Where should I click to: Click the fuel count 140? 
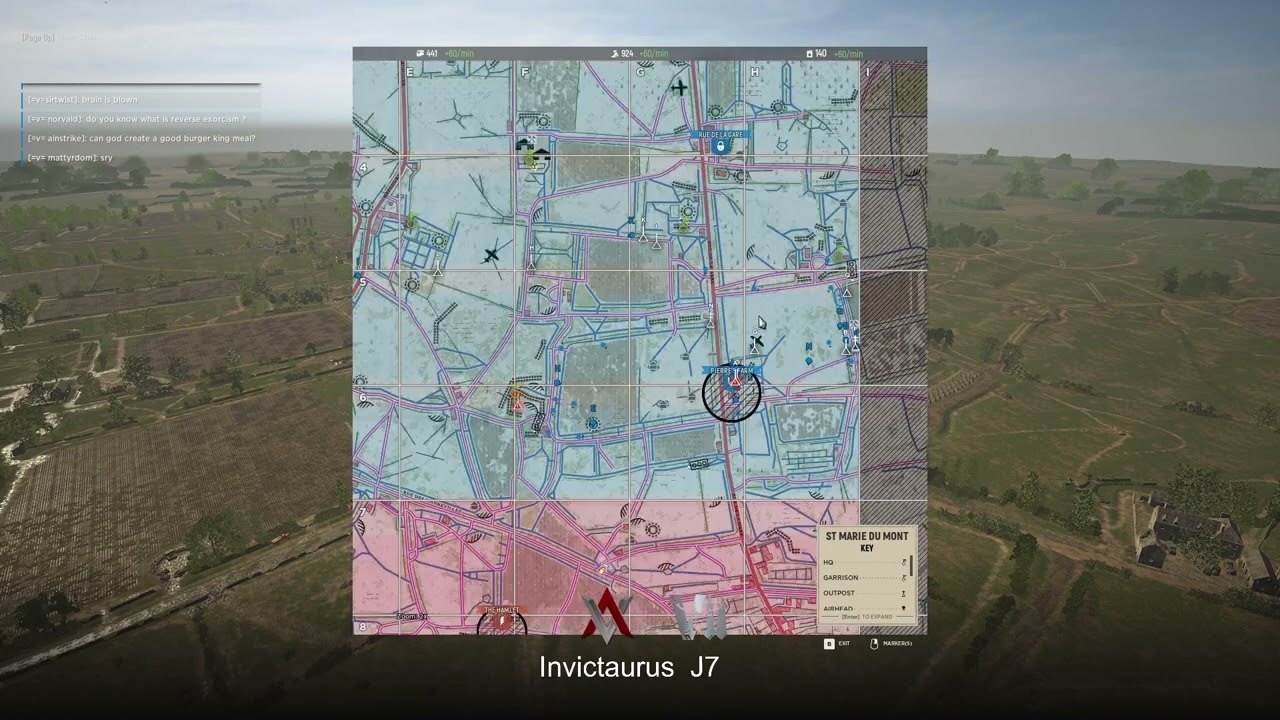[821, 53]
